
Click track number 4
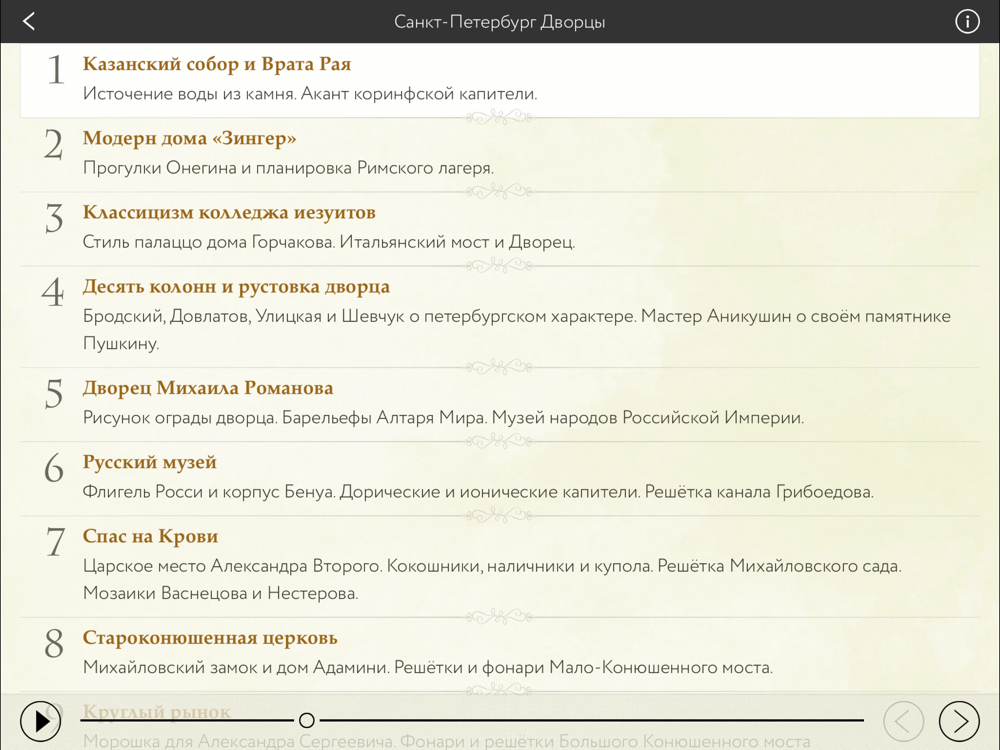click(x=53, y=293)
